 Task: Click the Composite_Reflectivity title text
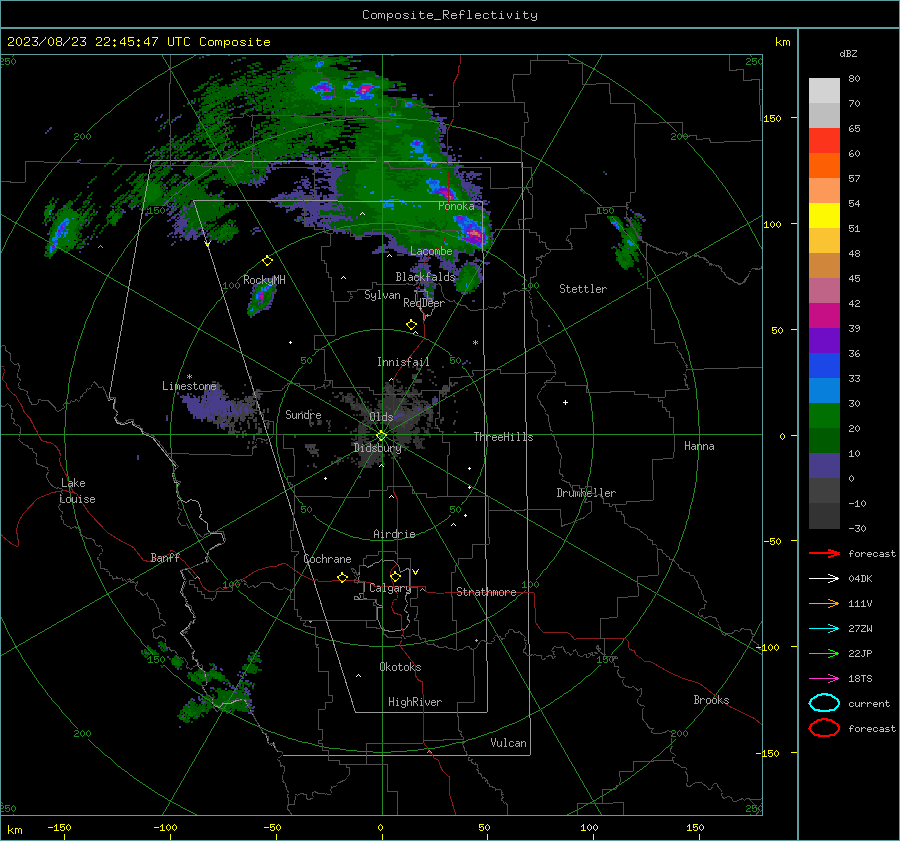449,15
